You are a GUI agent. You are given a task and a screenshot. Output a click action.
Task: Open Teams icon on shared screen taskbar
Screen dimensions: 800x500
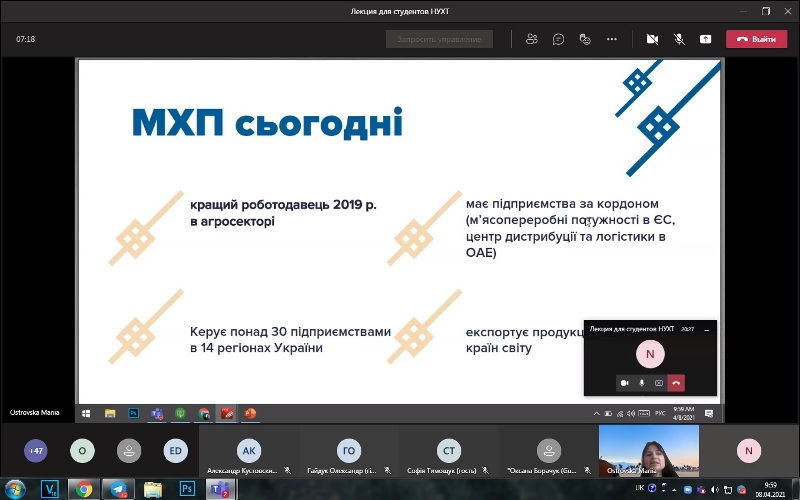pyautogui.click(x=157, y=413)
